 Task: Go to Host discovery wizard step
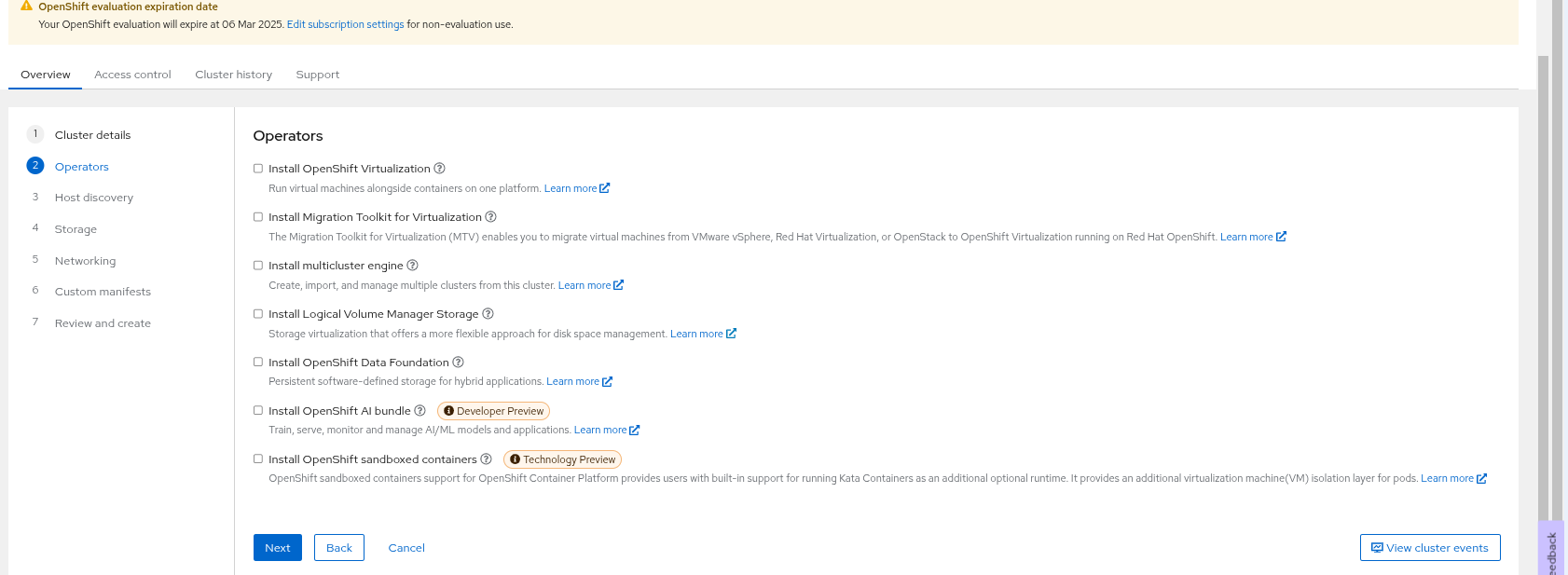click(x=93, y=198)
